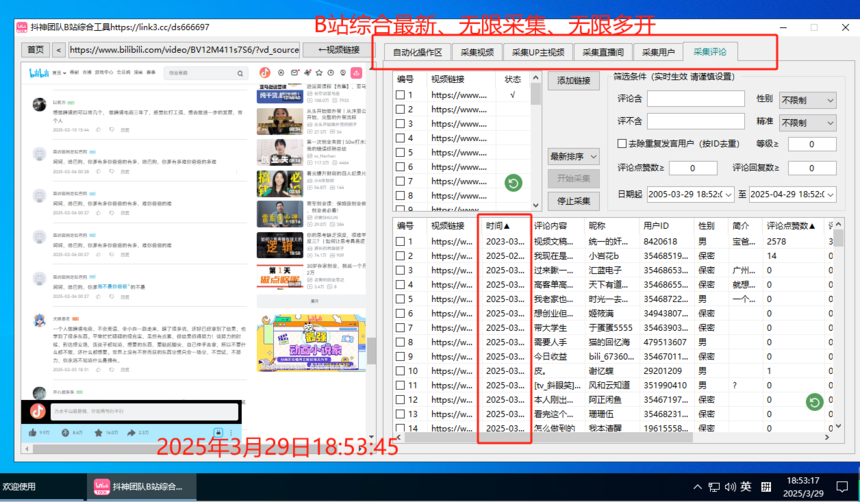Like the comment dated 2025-02-10 15:44
This screenshot has width=860, height=502.
point(99,129)
